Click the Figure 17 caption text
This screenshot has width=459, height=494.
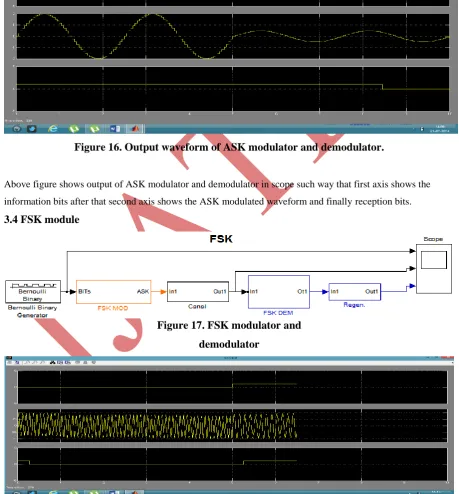point(229,334)
